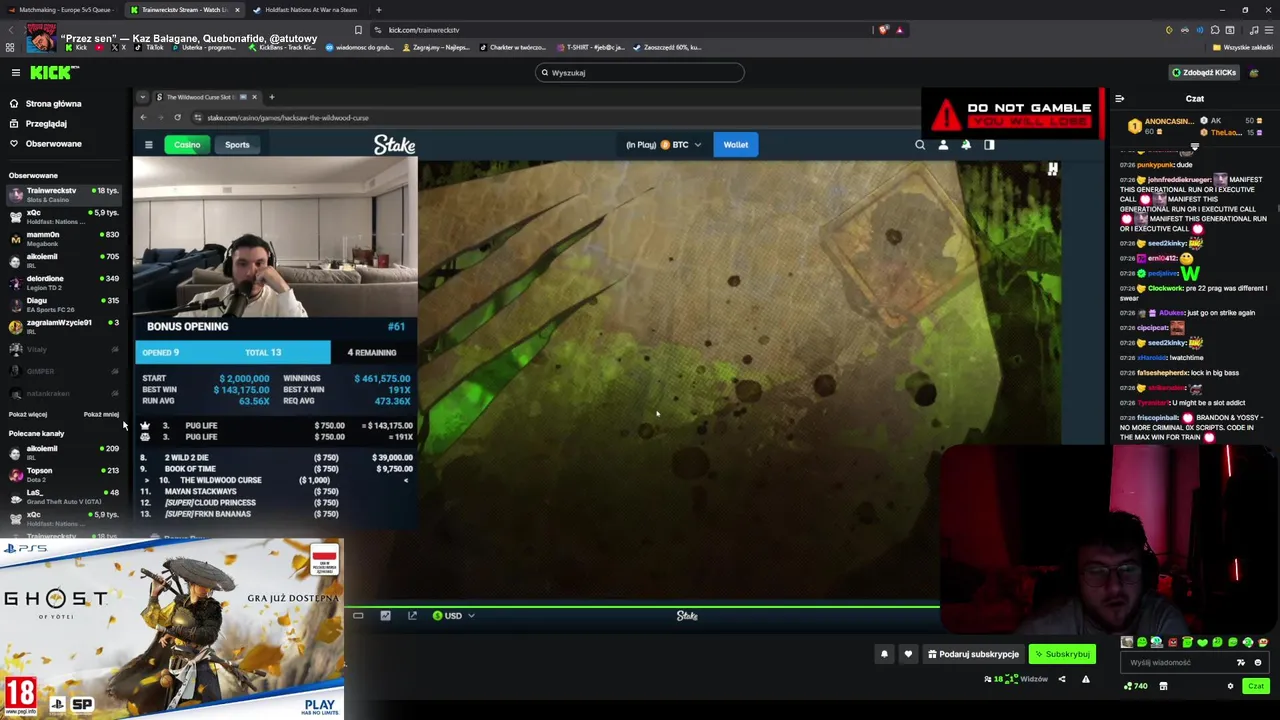Collapse the chat panel arrow icon
Viewport: 1280px width, 720px height.
(1119, 98)
